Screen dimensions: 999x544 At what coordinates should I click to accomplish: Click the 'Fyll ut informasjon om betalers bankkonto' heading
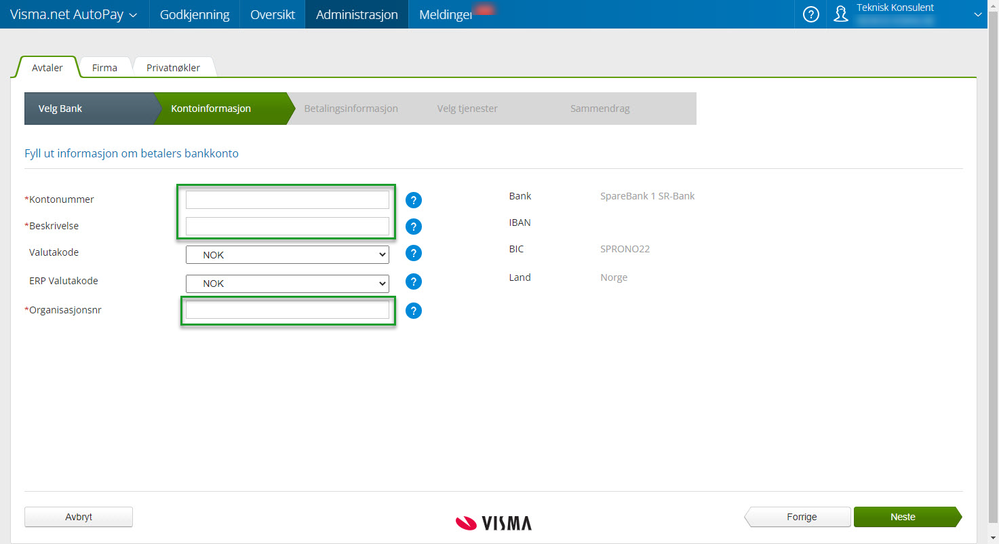tap(131, 154)
